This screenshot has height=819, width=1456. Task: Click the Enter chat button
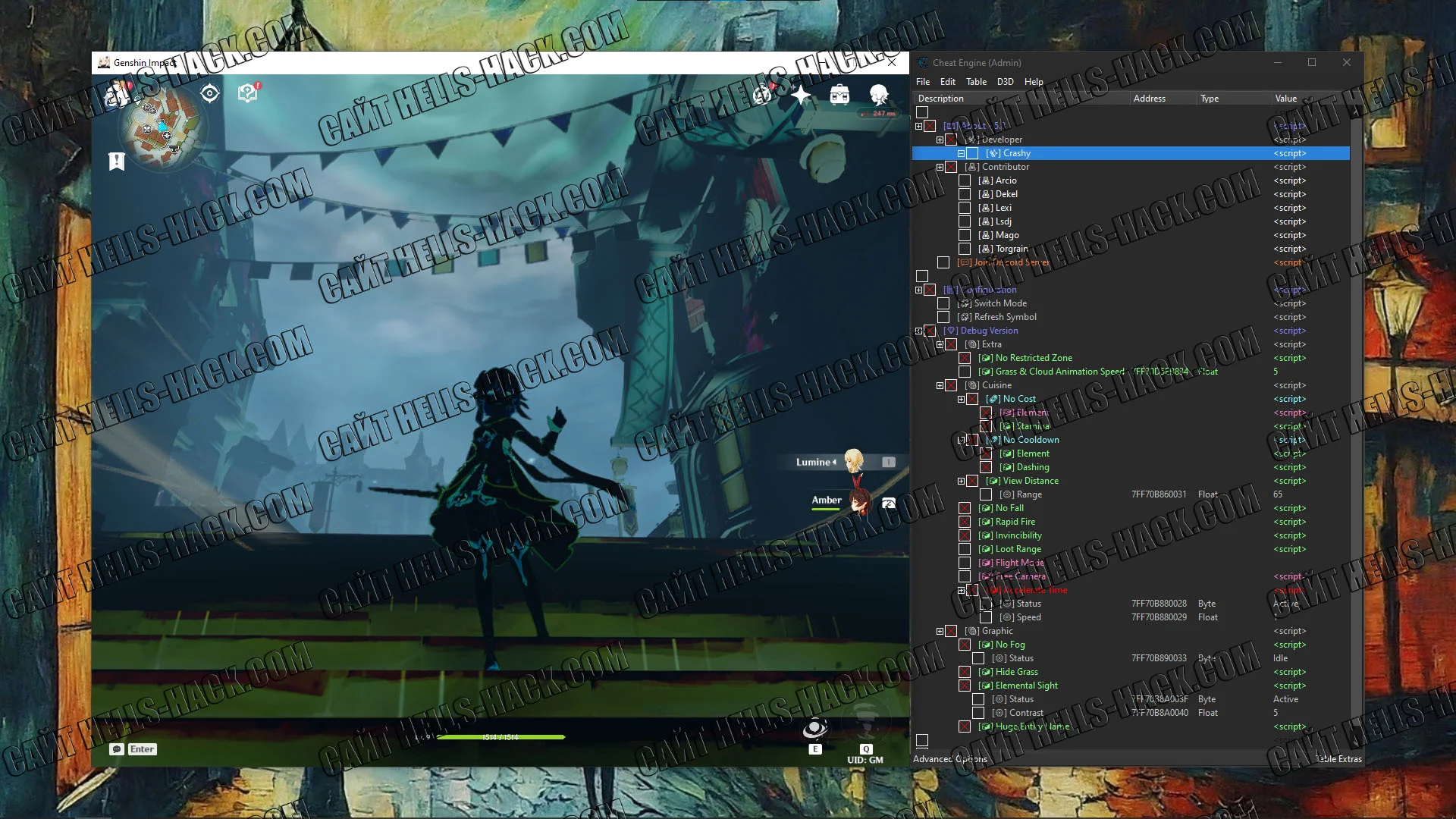click(x=143, y=749)
